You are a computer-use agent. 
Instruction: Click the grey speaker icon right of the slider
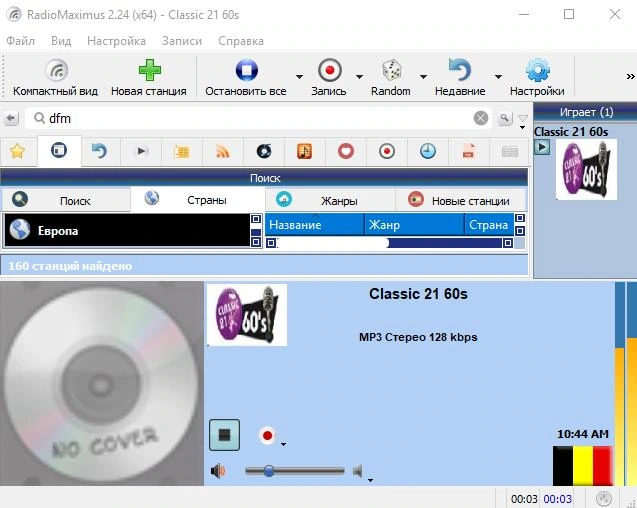tap(358, 471)
